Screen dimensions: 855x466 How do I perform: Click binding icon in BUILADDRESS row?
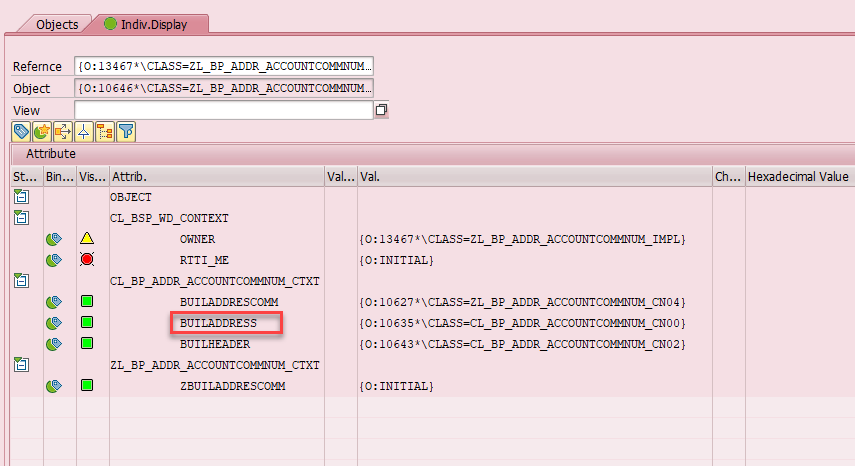click(53, 323)
